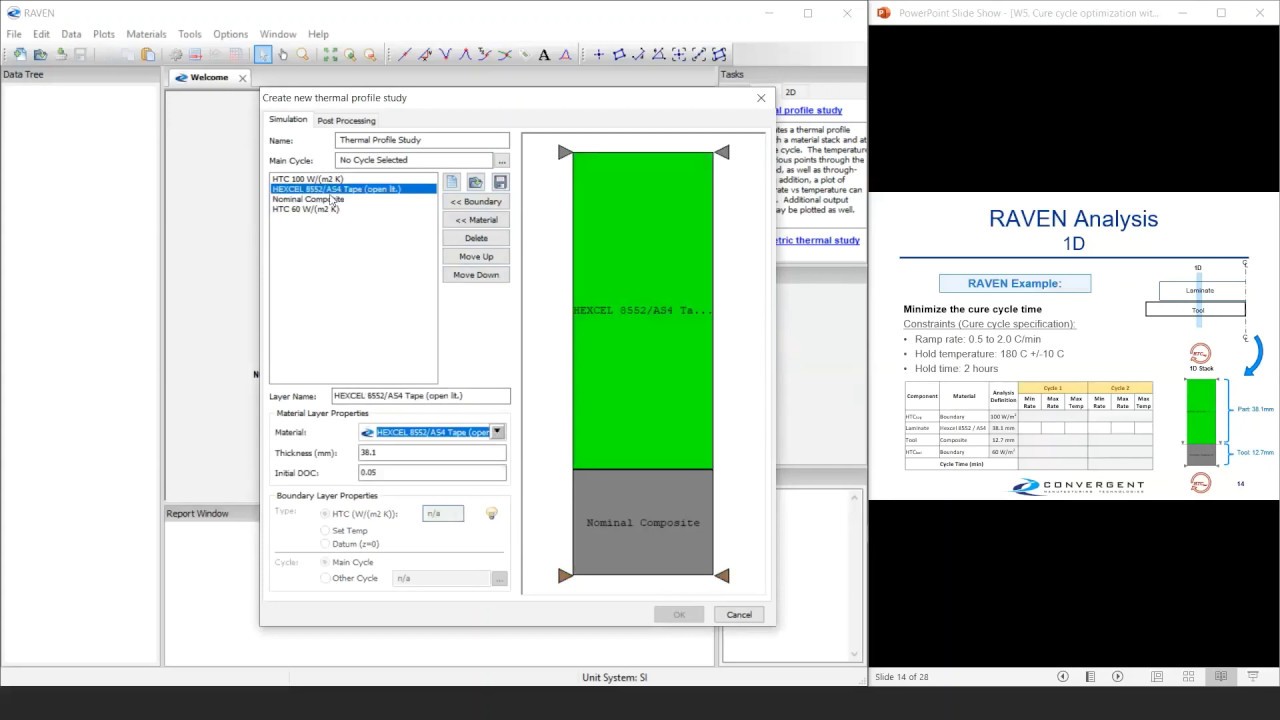Select HTC 60 W/(m2 K) list row

coord(354,209)
